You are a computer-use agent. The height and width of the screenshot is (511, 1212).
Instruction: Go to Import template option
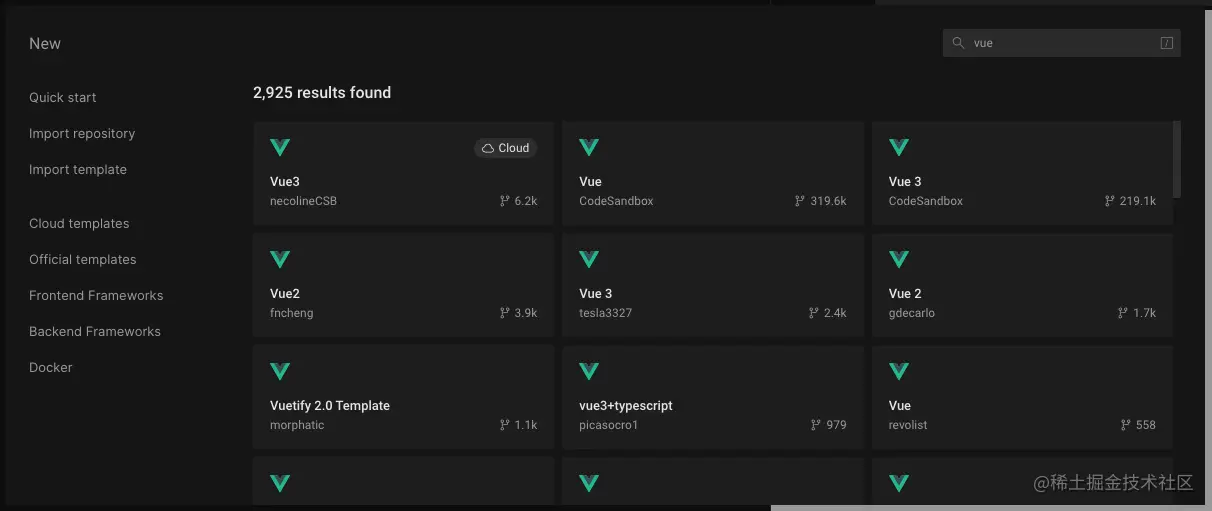click(x=78, y=169)
